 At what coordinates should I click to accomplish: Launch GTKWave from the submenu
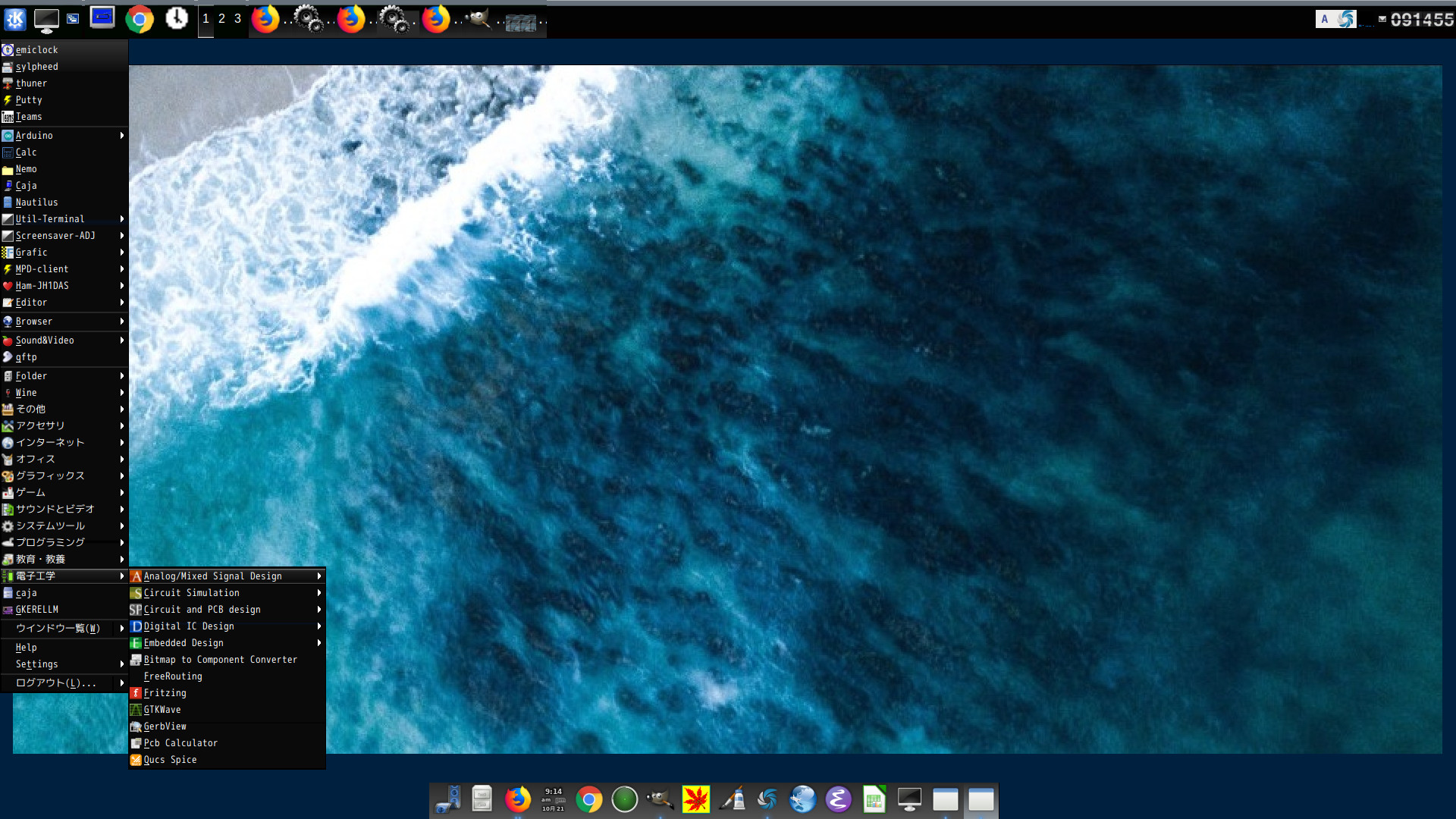[x=162, y=709]
